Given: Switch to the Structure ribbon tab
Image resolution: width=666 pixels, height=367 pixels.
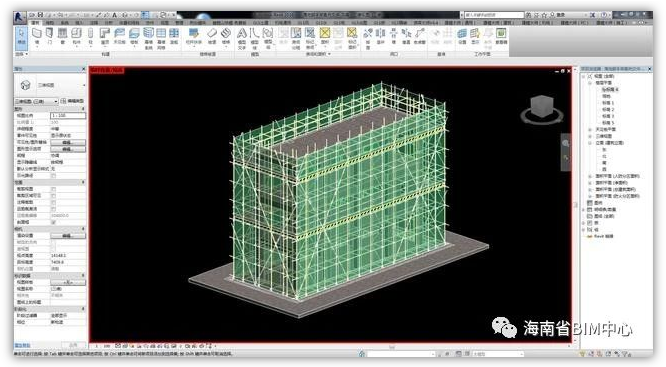Looking at the screenshot, I should pos(50,23).
